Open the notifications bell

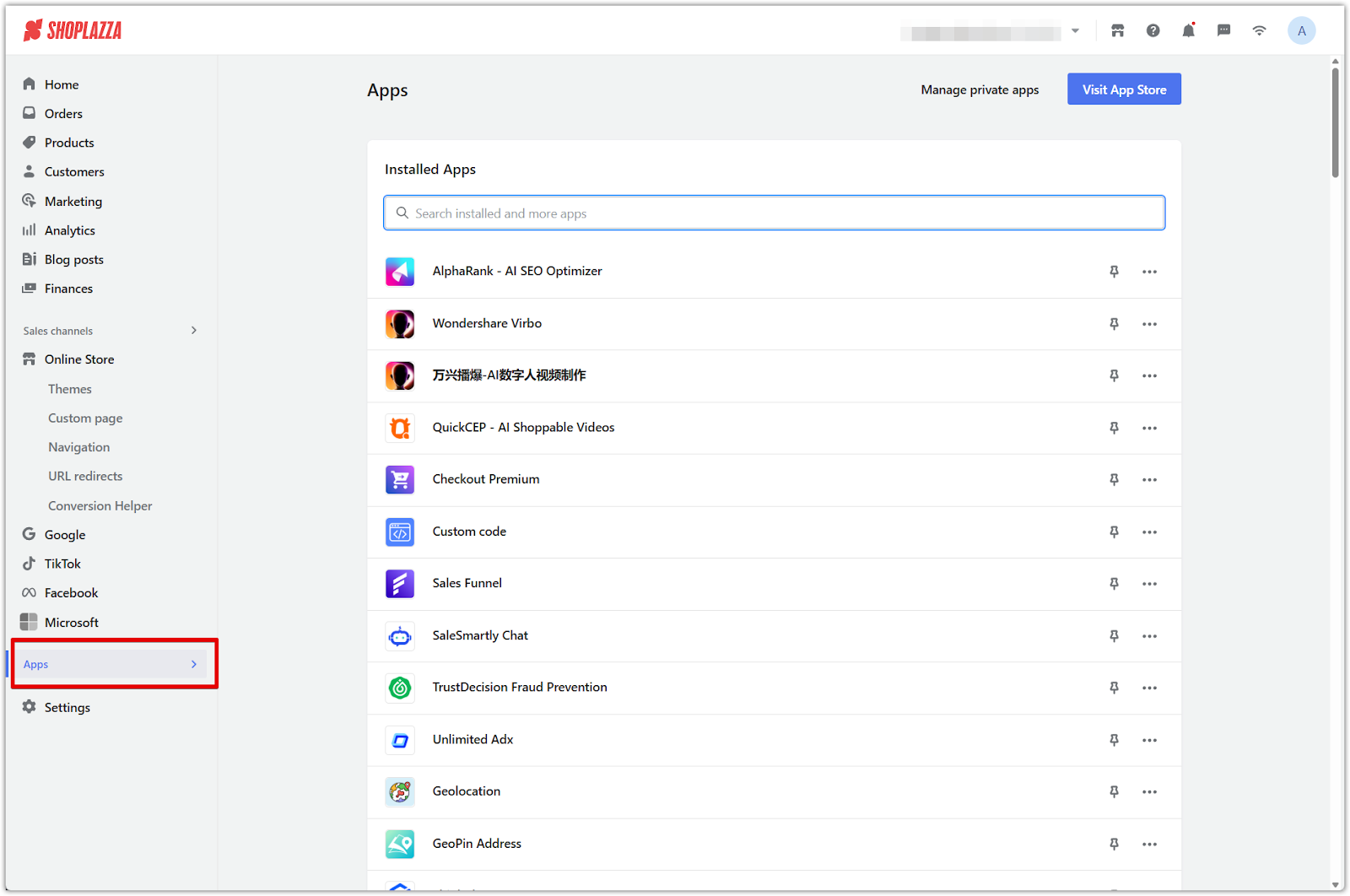pos(1188,30)
